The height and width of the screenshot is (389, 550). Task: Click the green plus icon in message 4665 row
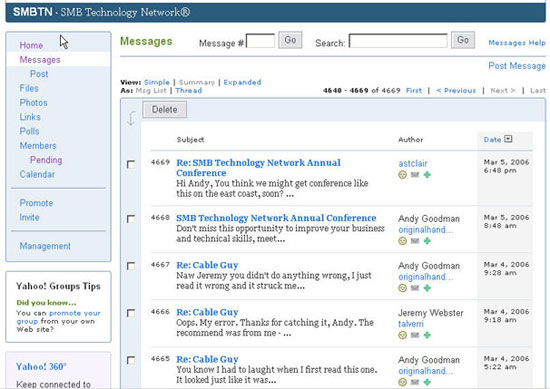pyautogui.click(x=427, y=382)
